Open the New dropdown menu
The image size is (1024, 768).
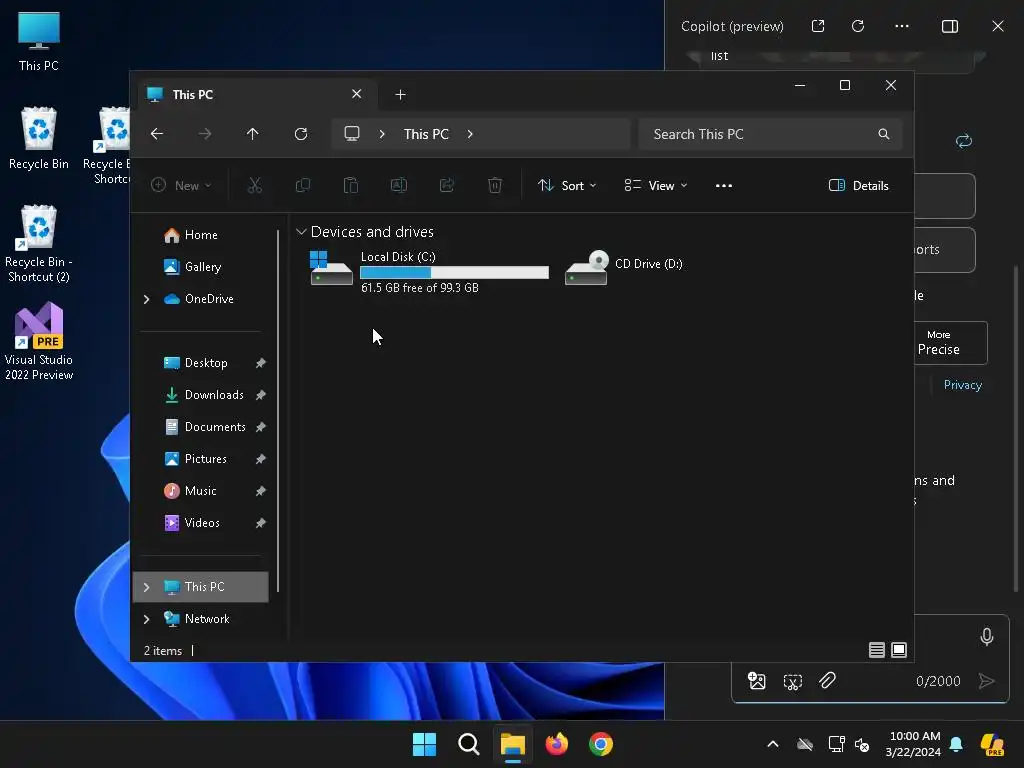181,185
